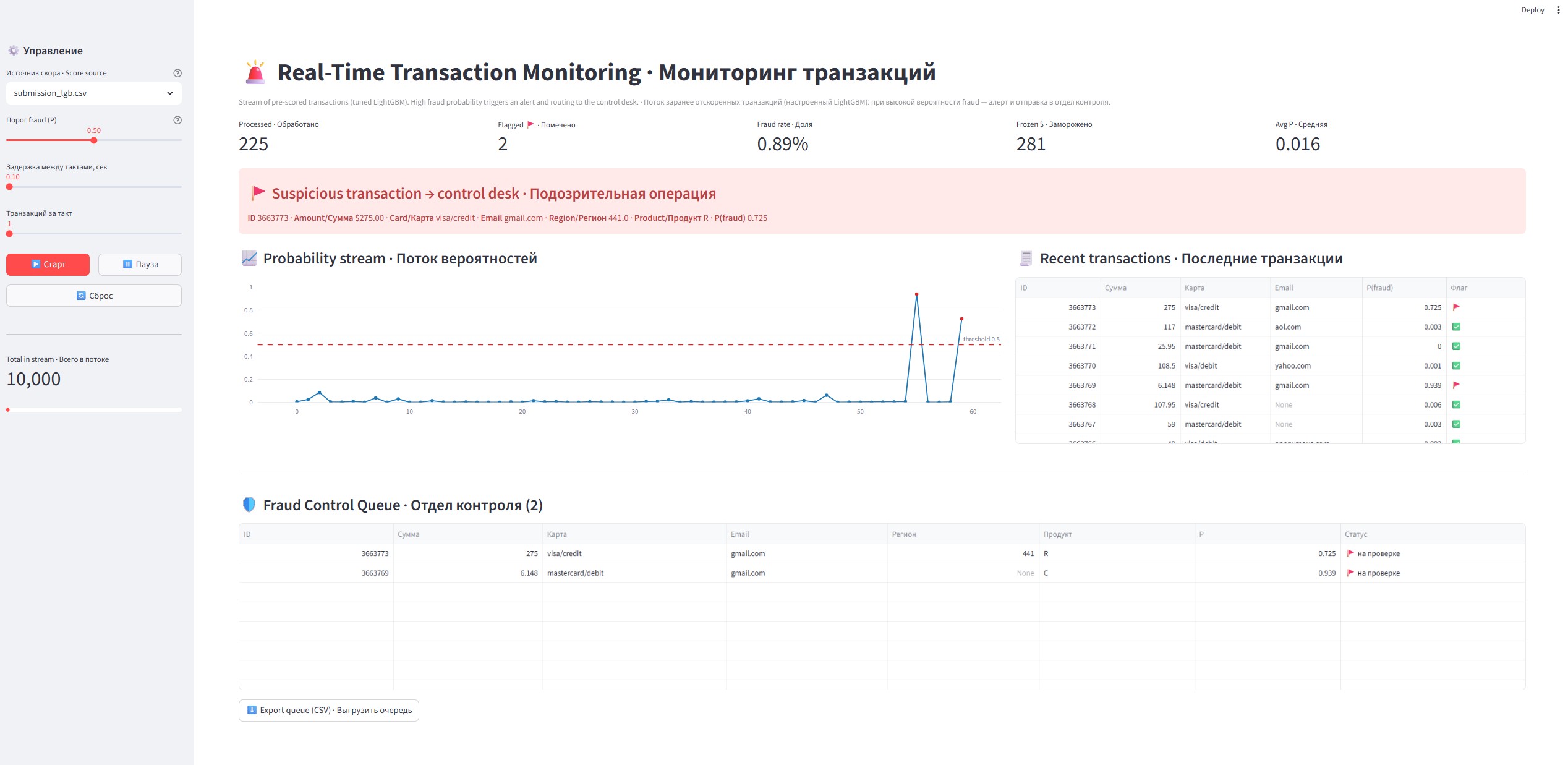The height and width of the screenshot is (765, 1568).
Task: Open the submission_lgb.csv score source dropdown
Action: coord(94,93)
